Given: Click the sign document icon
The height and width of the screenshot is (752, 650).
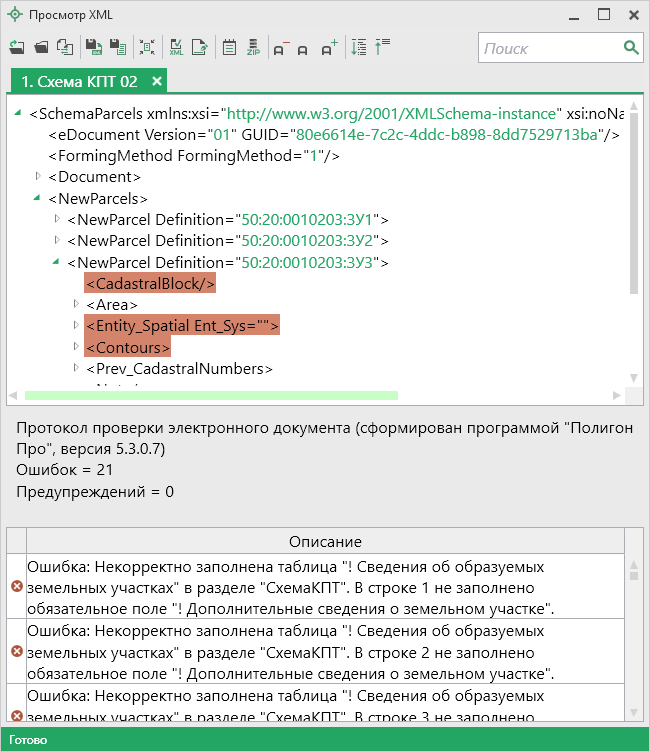Looking at the screenshot, I should [200, 47].
